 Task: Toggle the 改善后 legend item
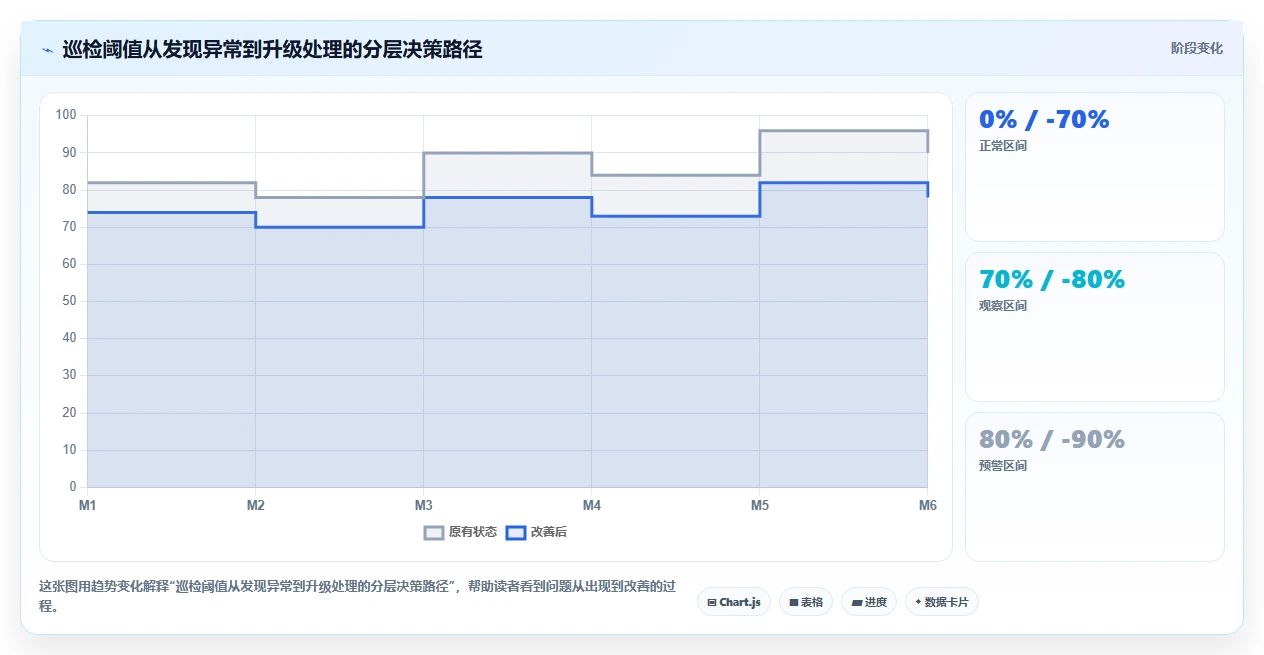536,532
